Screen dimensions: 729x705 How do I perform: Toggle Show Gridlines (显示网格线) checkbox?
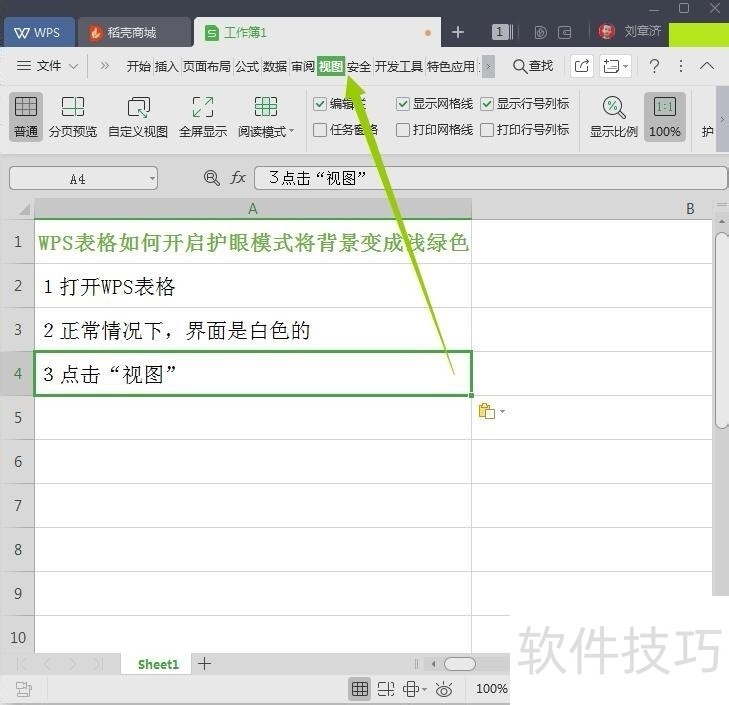(403, 103)
